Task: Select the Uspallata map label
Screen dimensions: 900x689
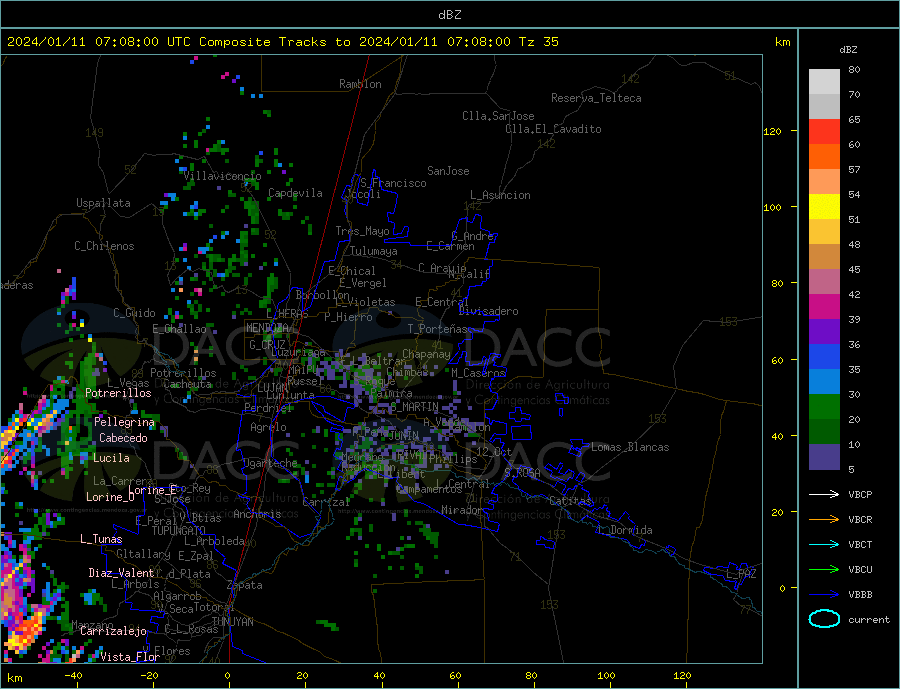Action: tap(103, 203)
